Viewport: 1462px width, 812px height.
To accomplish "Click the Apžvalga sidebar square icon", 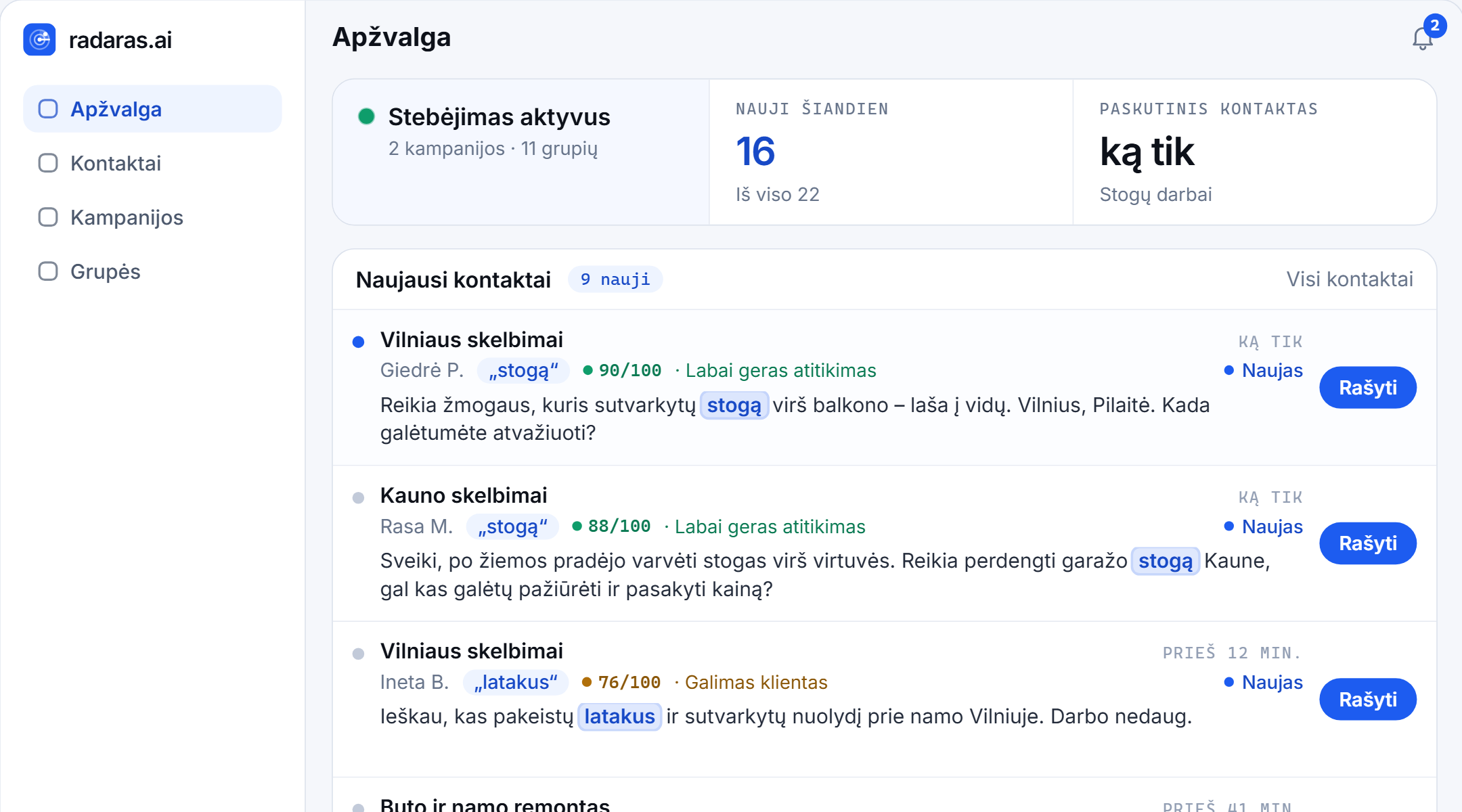I will (48, 109).
